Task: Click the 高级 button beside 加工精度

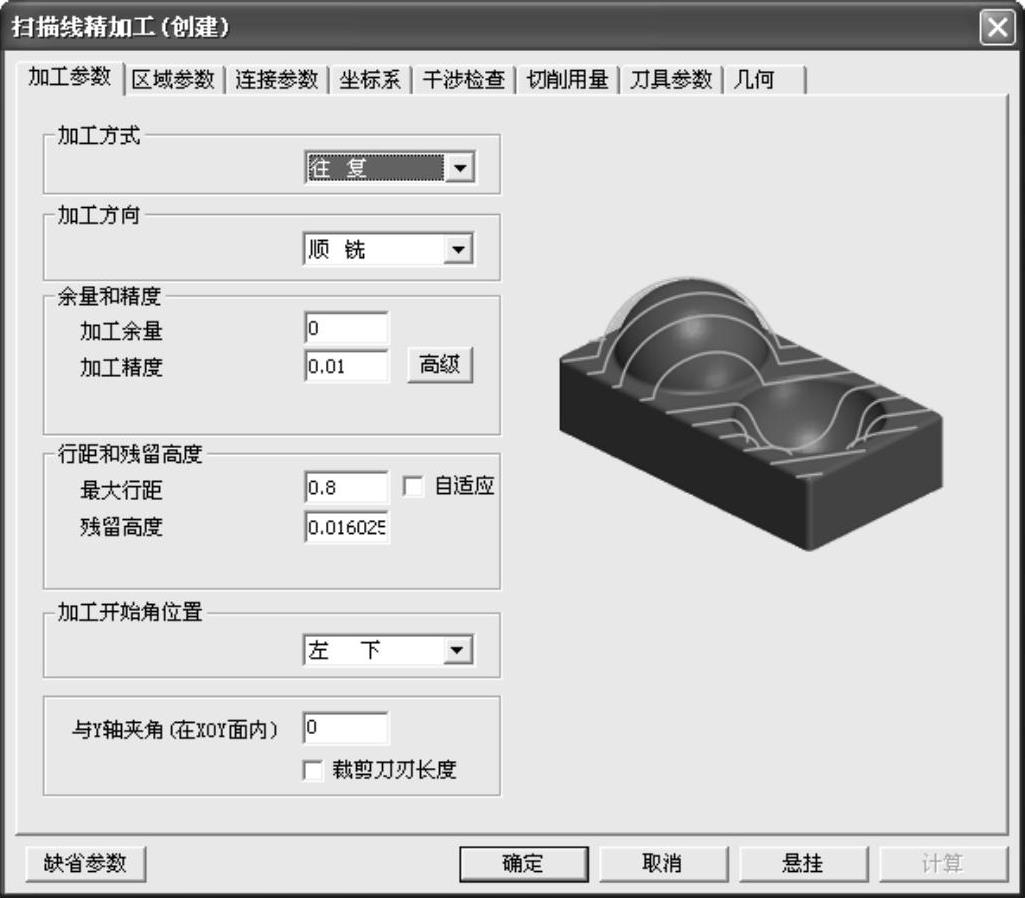Action: pyautogui.click(x=439, y=366)
